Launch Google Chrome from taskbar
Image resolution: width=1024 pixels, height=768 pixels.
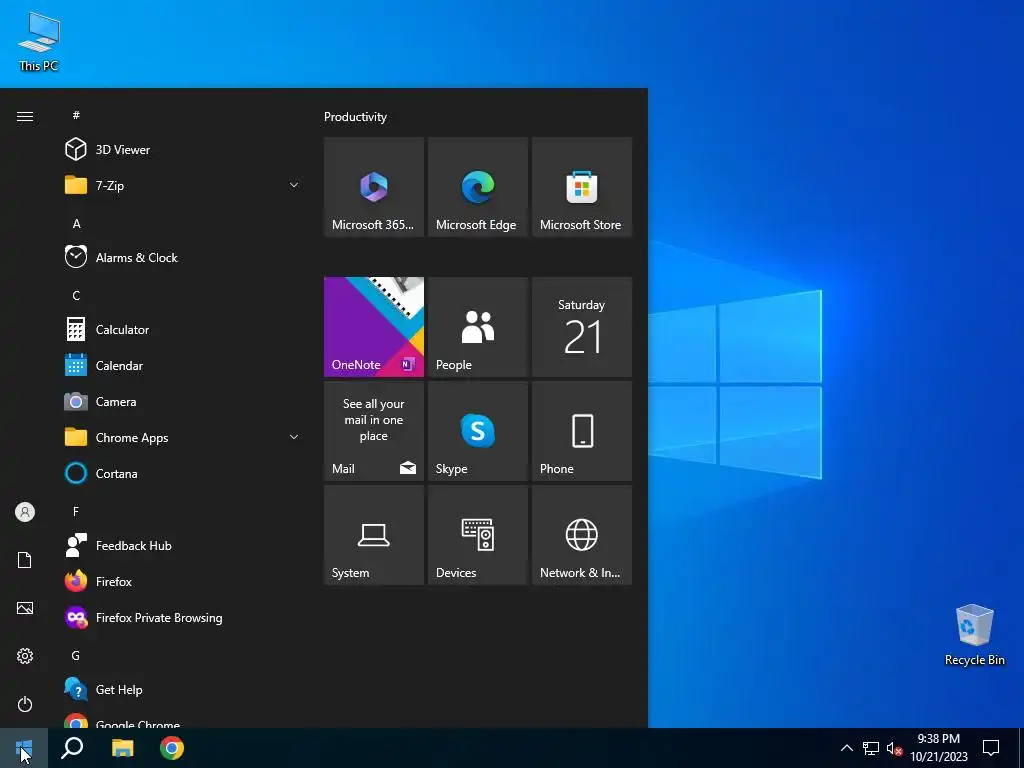click(x=172, y=748)
